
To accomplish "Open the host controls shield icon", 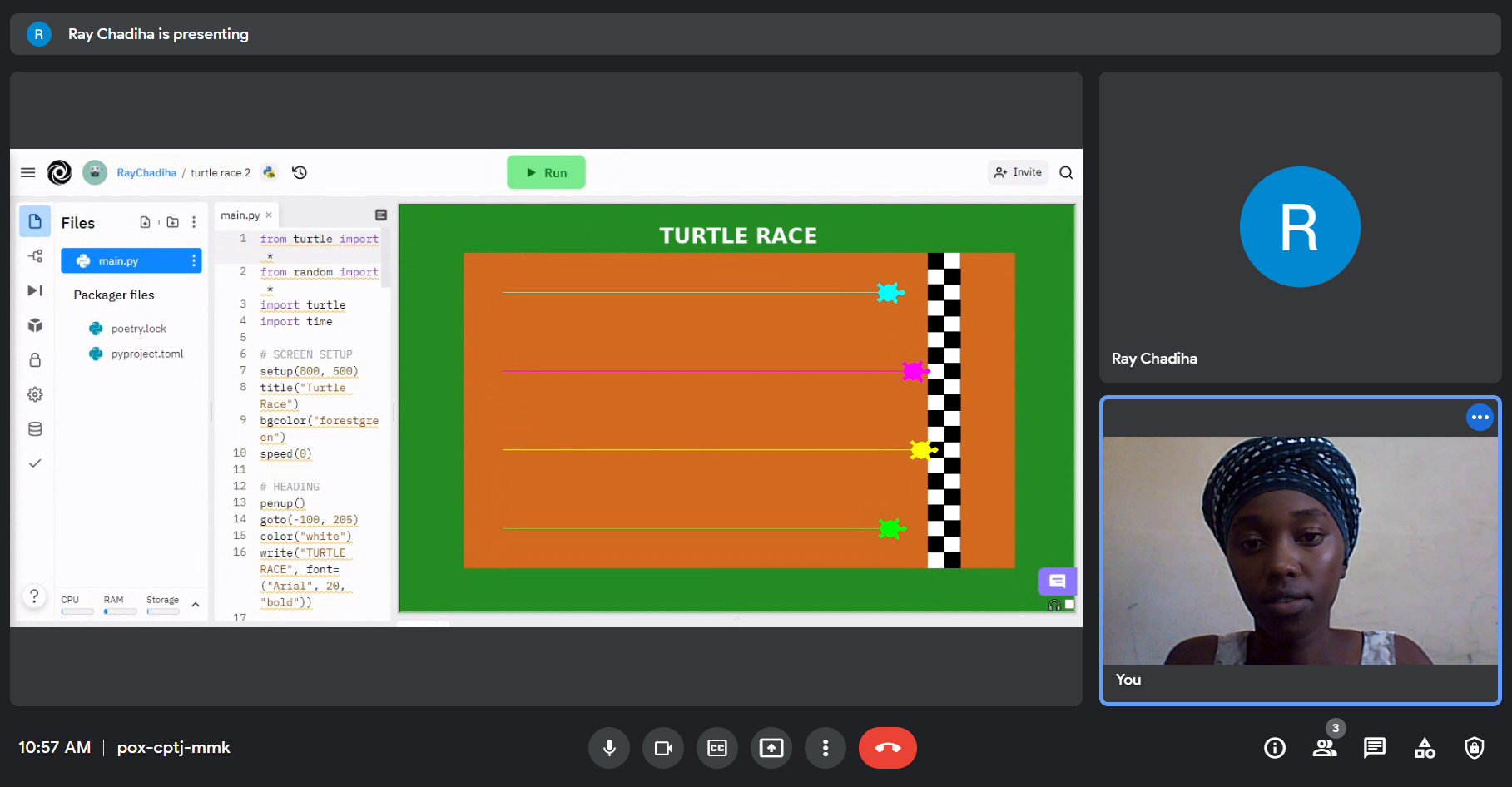I will click(x=1475, y=748).
